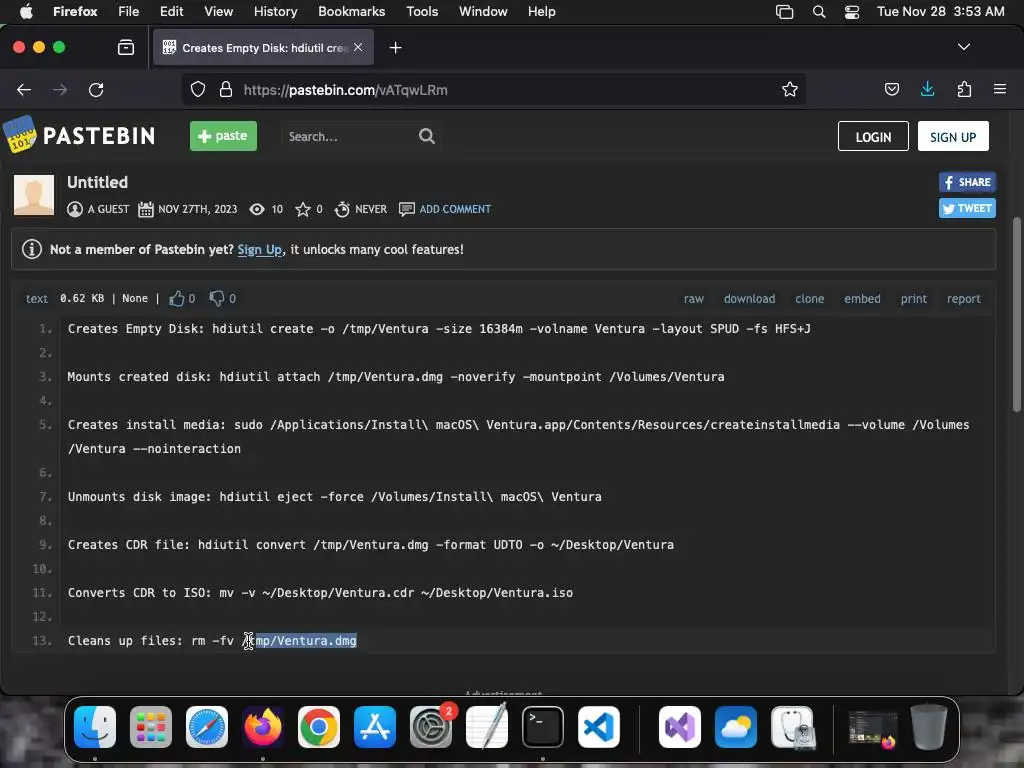Viewport: 1024px width, 768px height.
Task: Open a new tab with plus button
Action: tap(395, 48)
